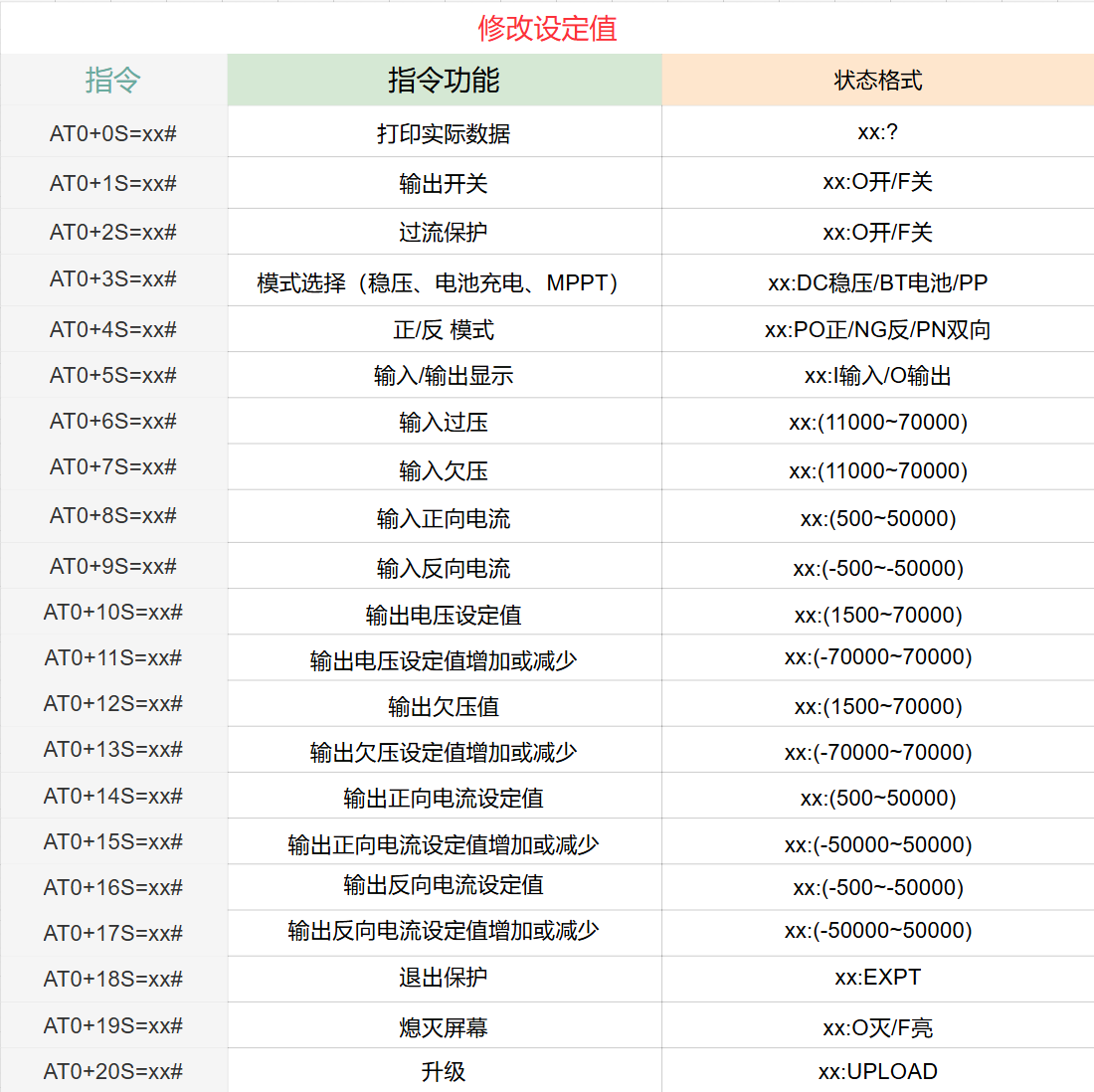The height and width of the screenshot is (1092, 1094).
Task: Select cell '过流保护'
Action: pyautogui.click(x=444, y=232)
